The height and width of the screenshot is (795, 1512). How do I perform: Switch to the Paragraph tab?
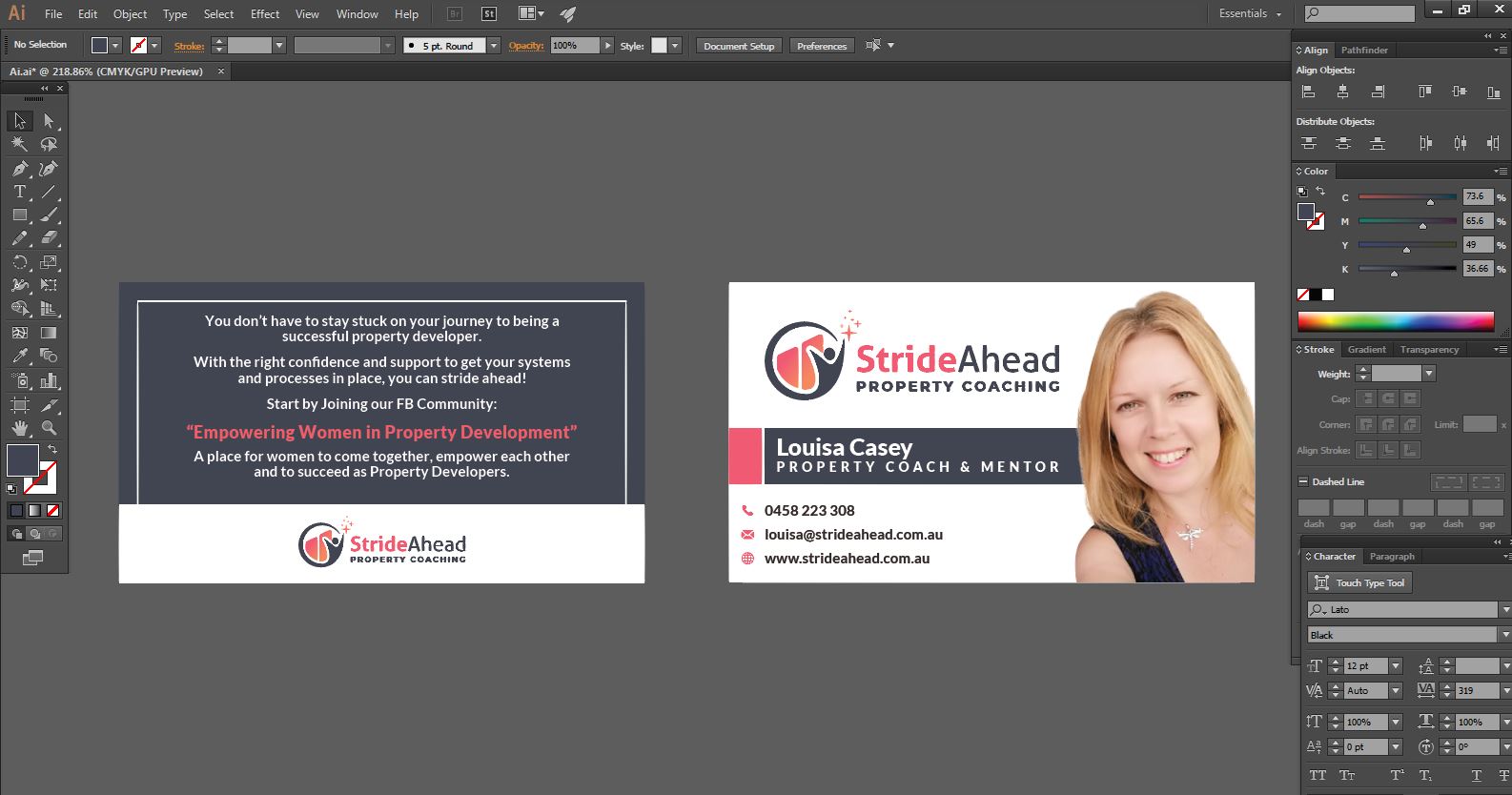(x=1392, y=556)
